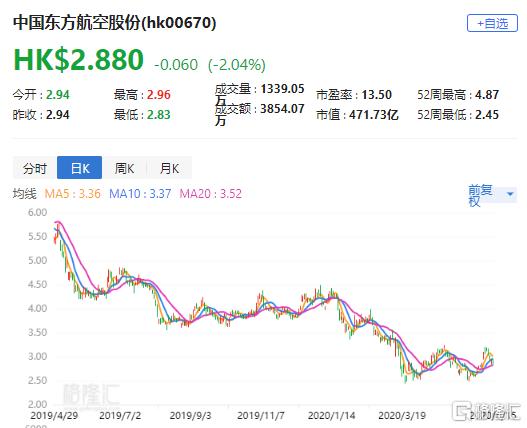Click the 2019/4/29 date axis label
527x428 pixels.
coord(54,416)
